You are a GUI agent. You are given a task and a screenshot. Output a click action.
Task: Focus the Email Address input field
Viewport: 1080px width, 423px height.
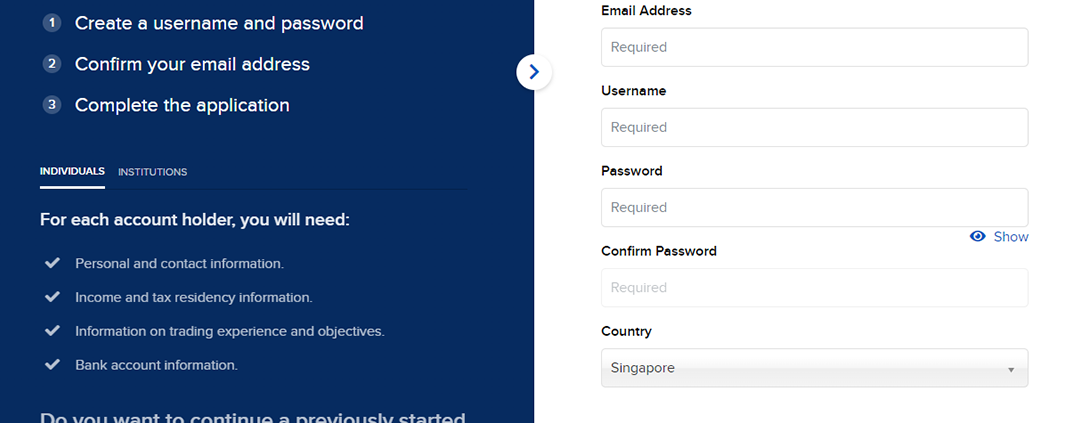coord(814,47)
